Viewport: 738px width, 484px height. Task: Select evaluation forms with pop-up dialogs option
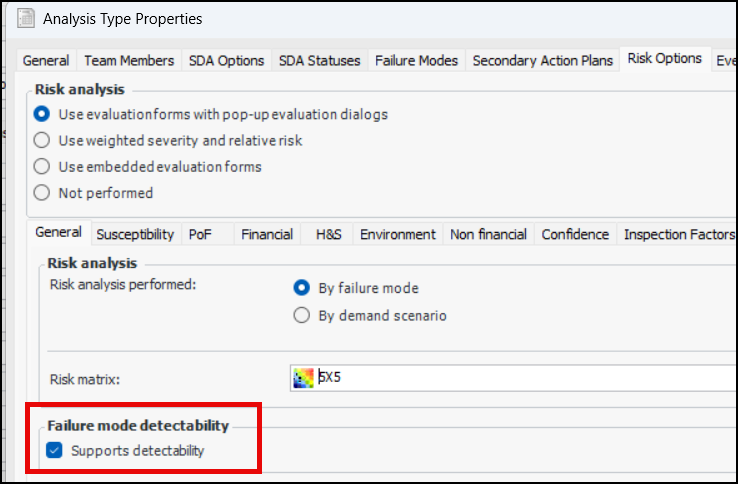(x=42, y=114)
